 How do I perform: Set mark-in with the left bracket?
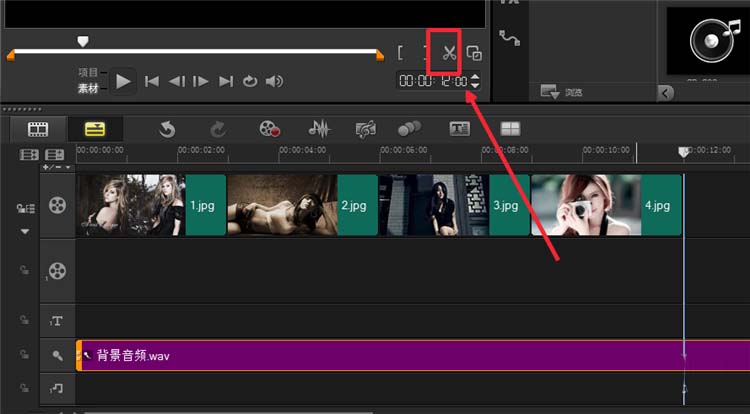[x=400, y=53]
